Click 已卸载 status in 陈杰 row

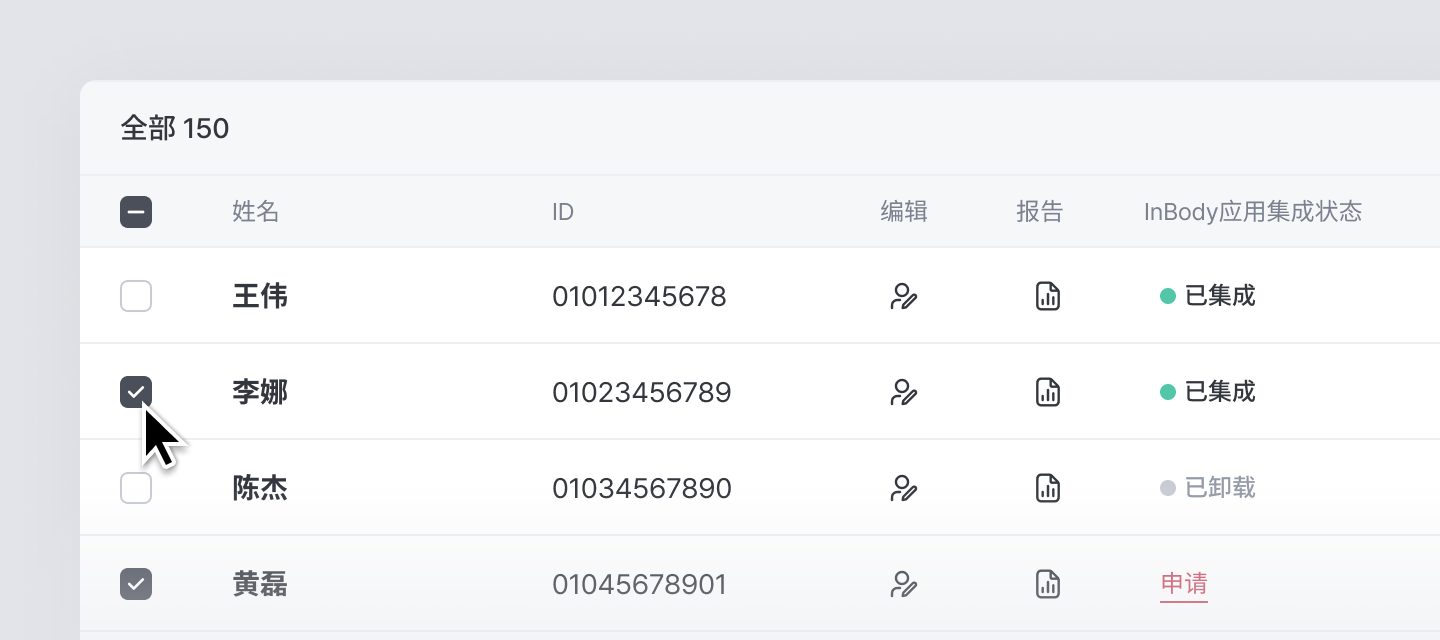(x=1208, y=488)
